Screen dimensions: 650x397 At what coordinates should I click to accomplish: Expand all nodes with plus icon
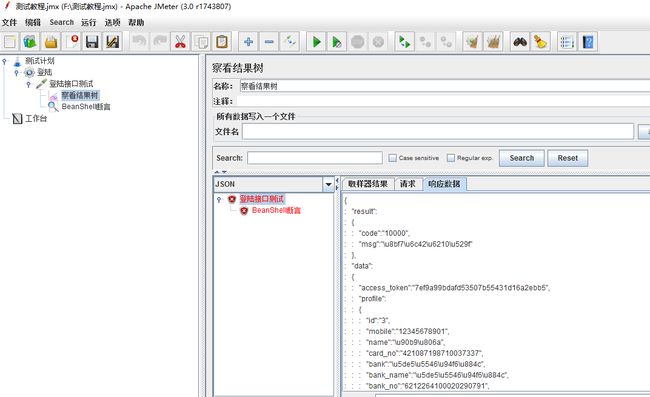point(249,42)
